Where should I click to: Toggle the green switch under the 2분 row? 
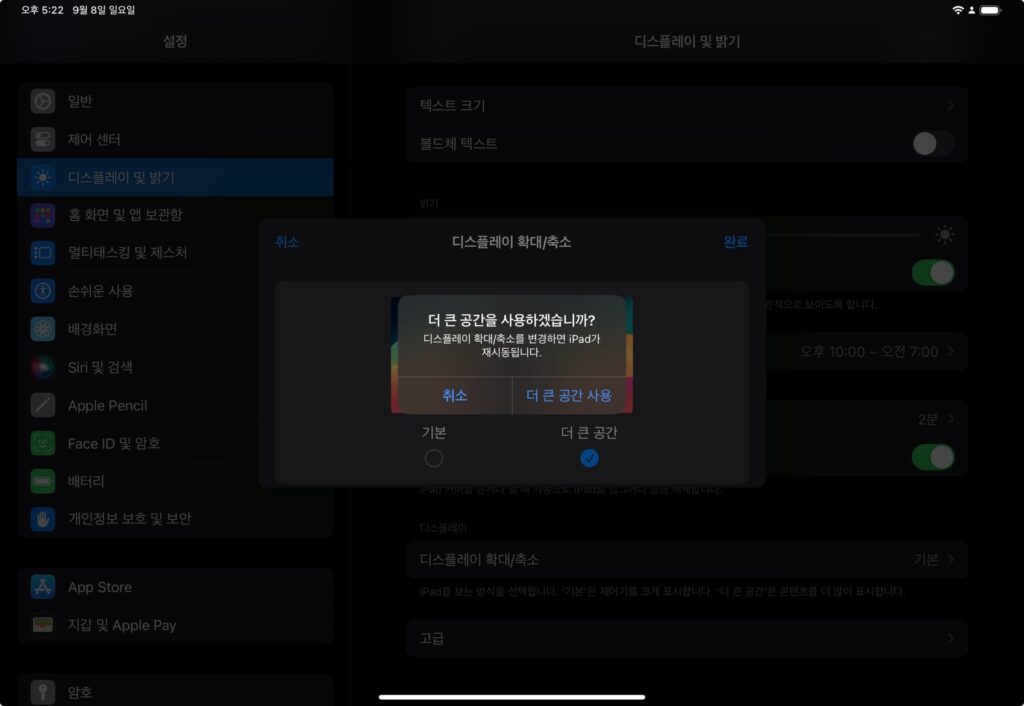pos(933,457)
